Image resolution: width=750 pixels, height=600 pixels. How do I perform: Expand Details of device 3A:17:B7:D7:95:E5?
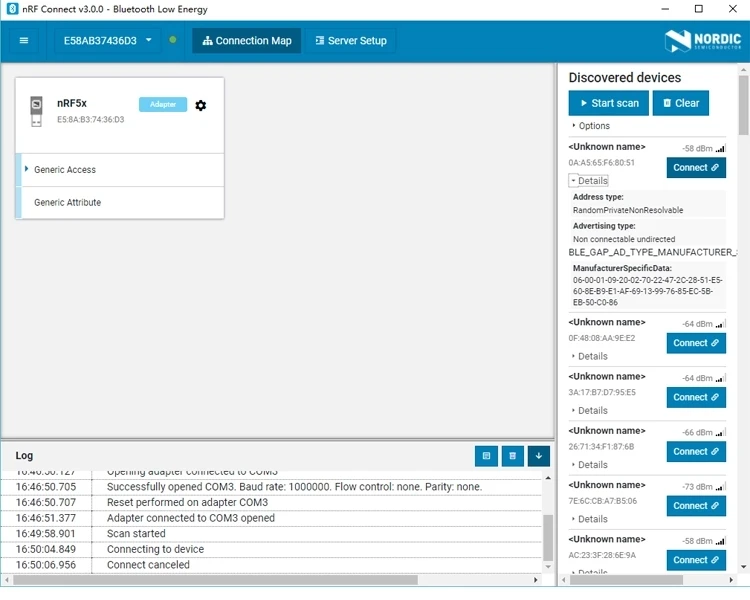pos(589,411)
